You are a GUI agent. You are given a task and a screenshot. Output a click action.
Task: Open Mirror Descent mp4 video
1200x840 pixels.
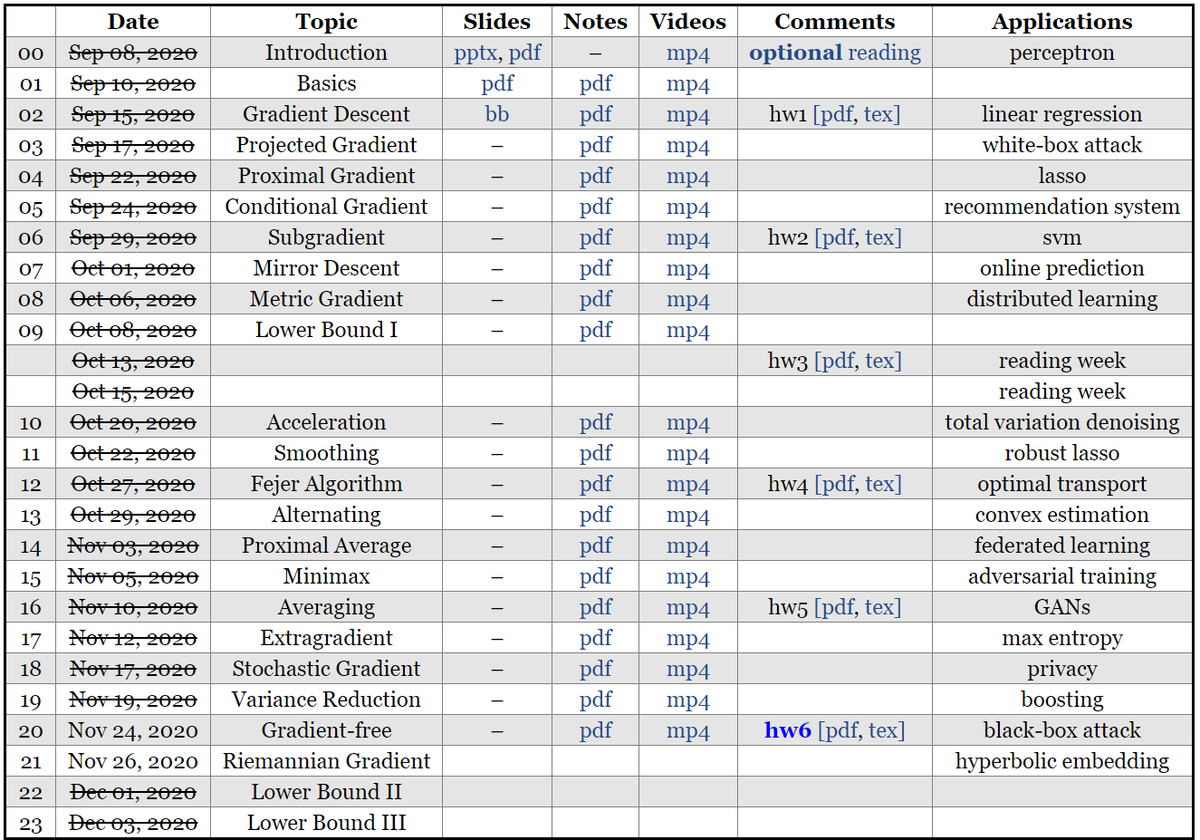pos(688,270)
